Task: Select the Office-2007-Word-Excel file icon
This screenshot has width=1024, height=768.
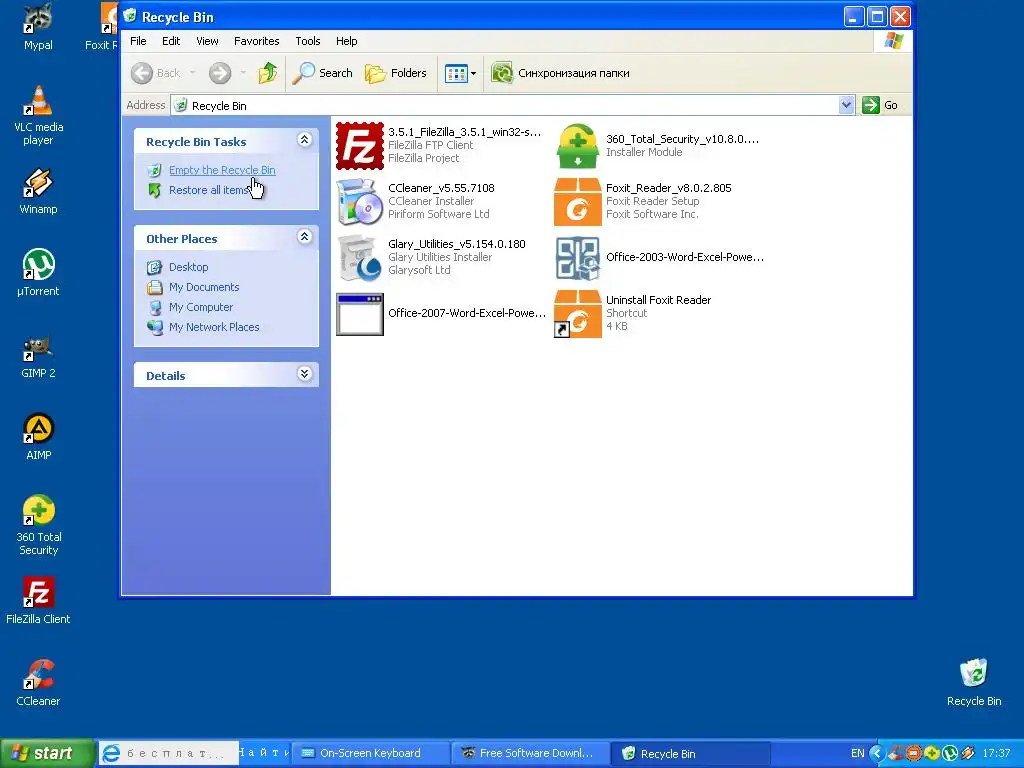Action: pyautogui.click(x=360, y=314)
